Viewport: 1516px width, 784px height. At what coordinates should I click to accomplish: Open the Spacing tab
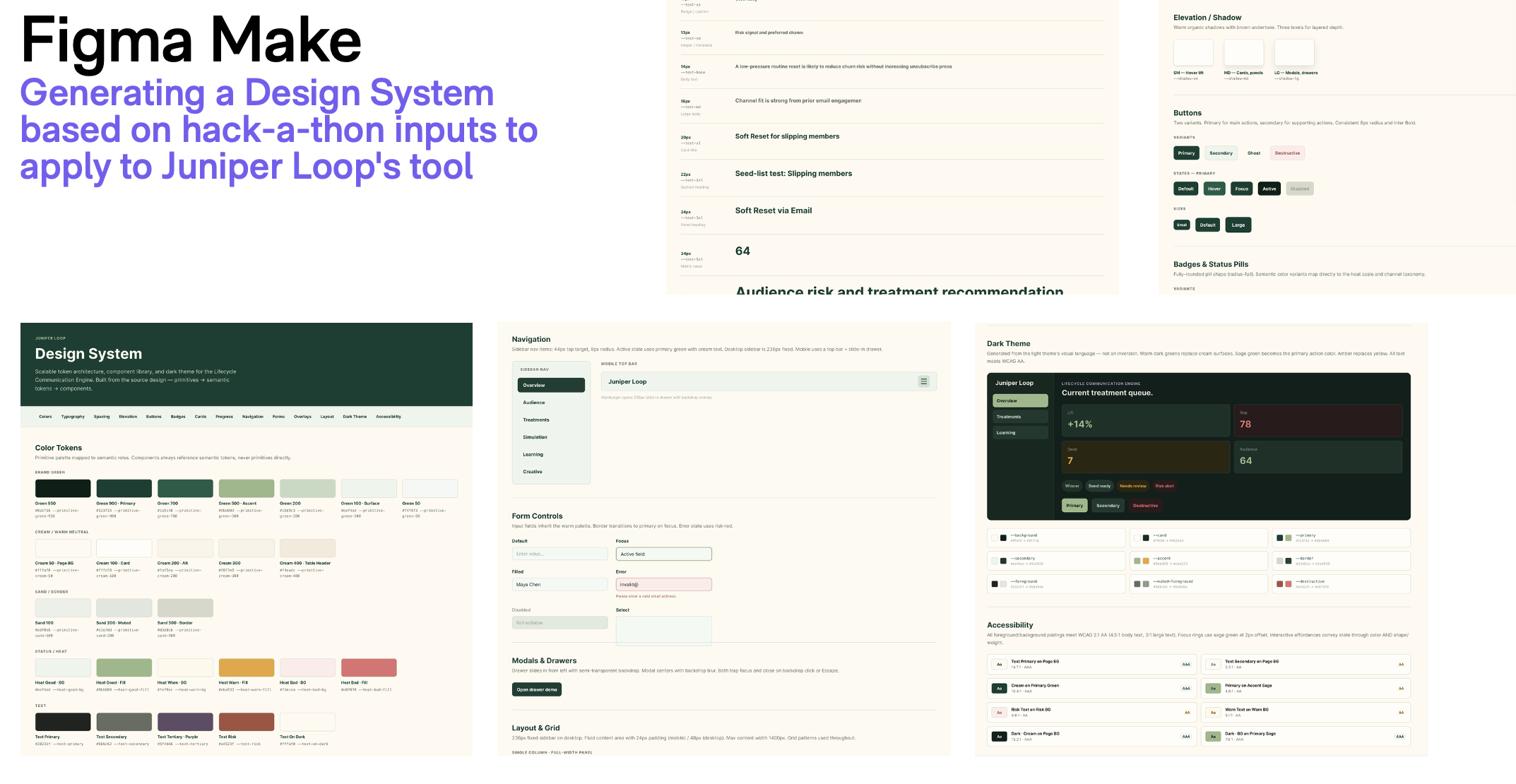click(102, 417)
